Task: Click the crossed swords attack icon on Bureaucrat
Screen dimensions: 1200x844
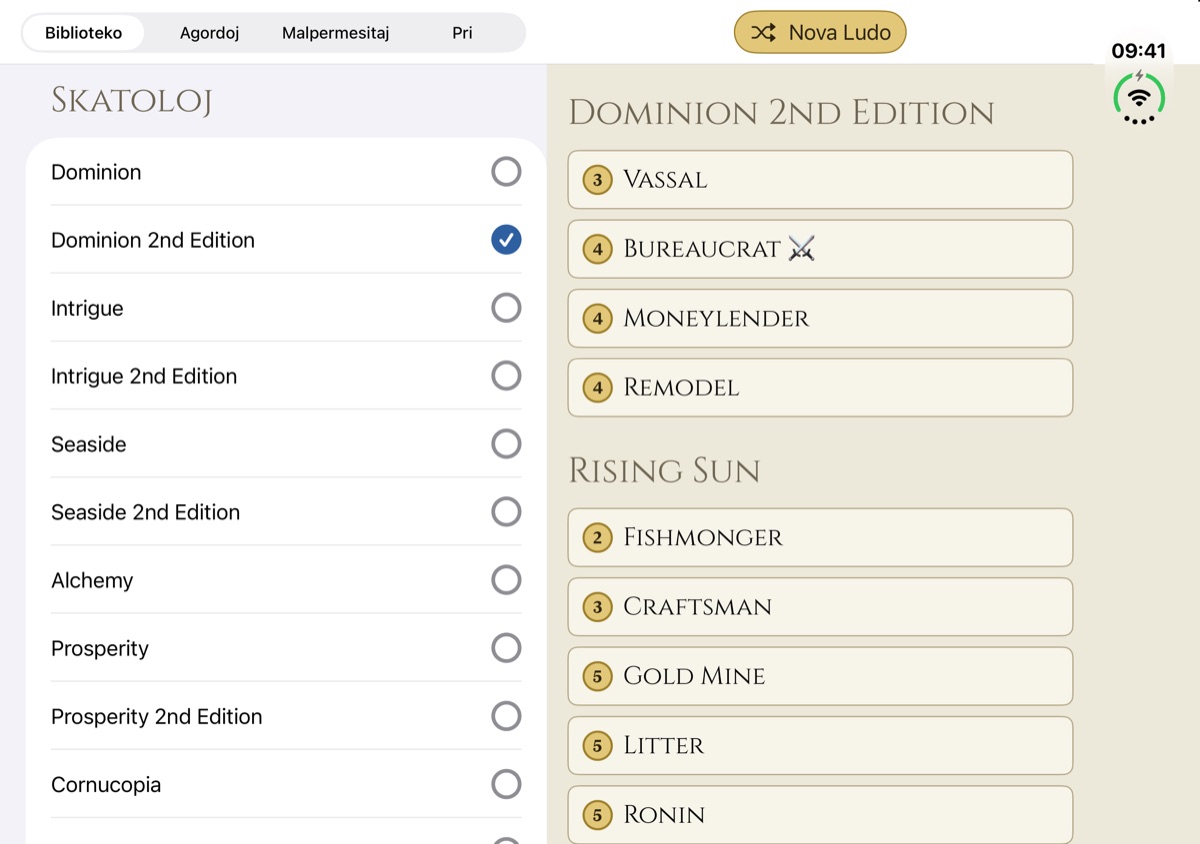Action: click(802, 249)
